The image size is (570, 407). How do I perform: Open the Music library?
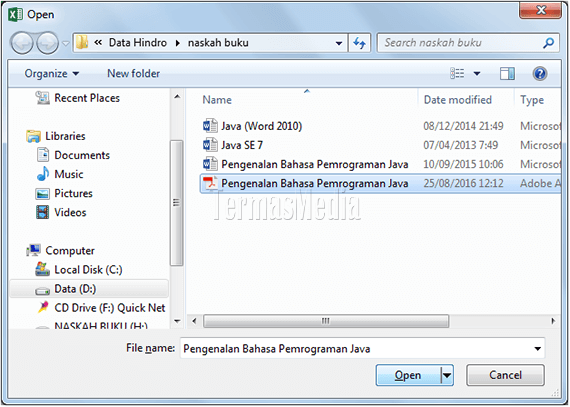(x=69, y=174)
